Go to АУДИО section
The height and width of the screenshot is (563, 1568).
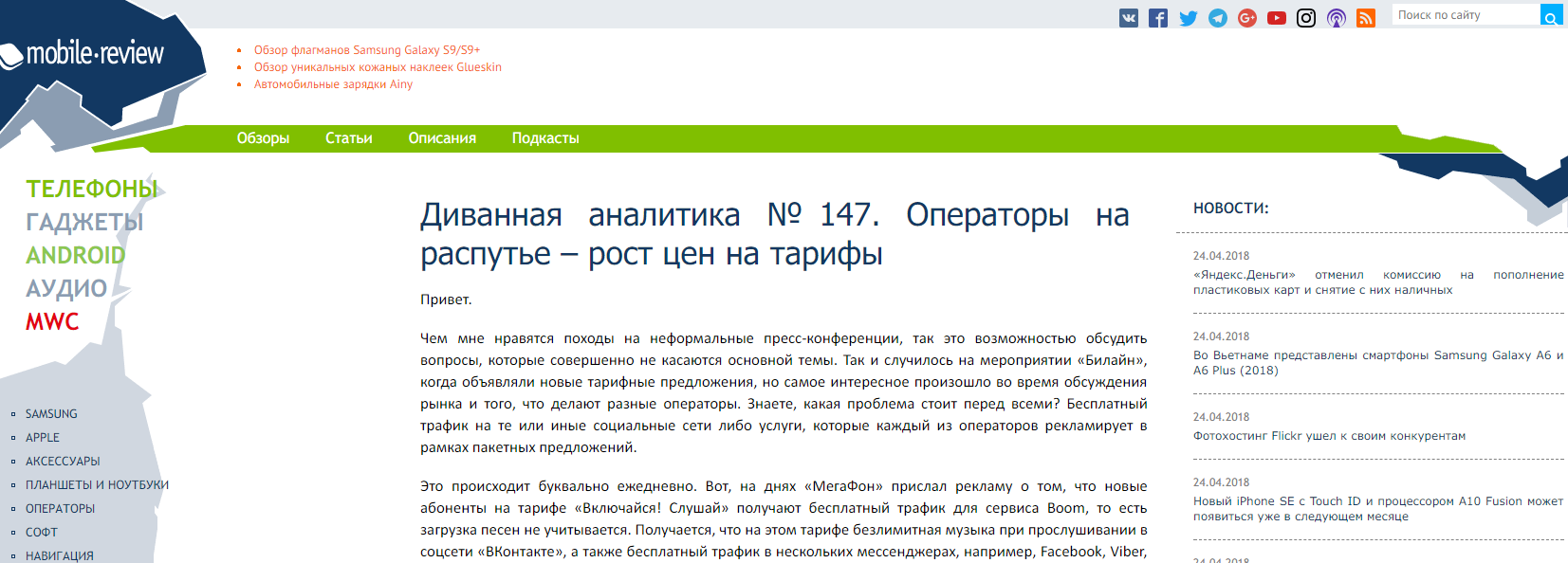point(66,288)
